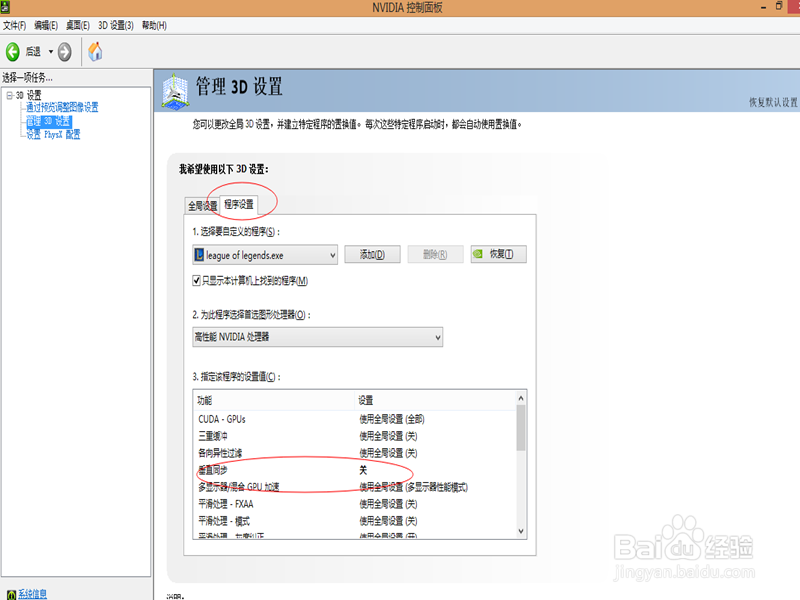Click the 多显示器性能模式 setting value
The width and height of the screenshot is (800, 600).
pos(413,487)
